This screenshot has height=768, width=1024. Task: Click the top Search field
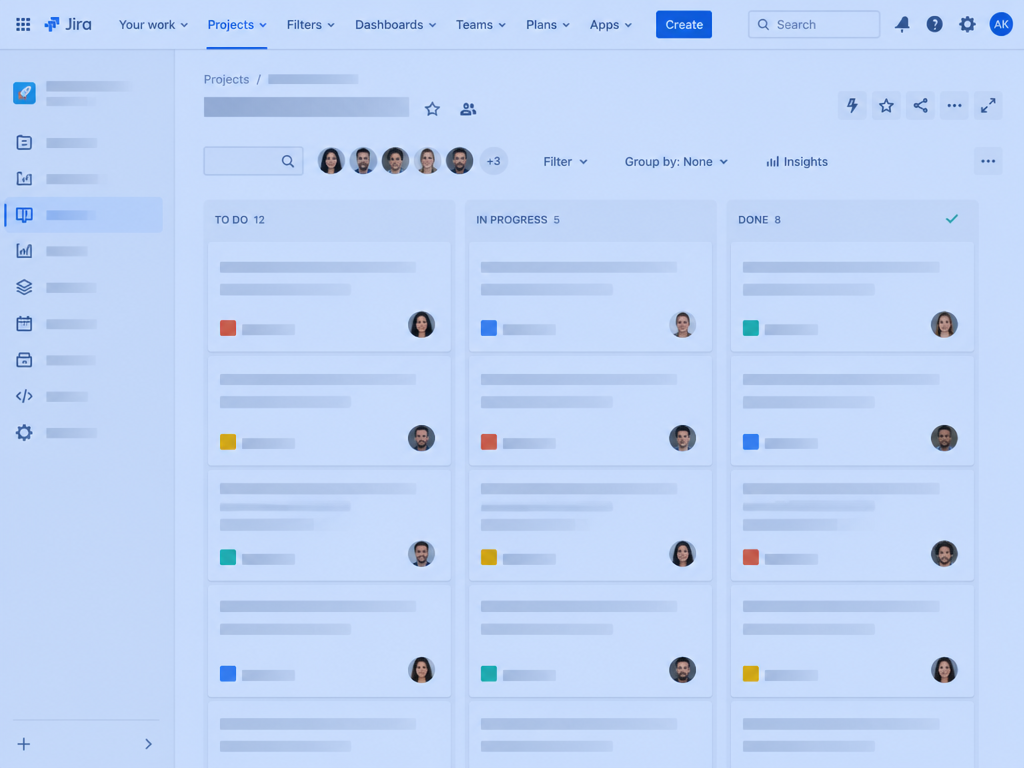click(814, 25)
